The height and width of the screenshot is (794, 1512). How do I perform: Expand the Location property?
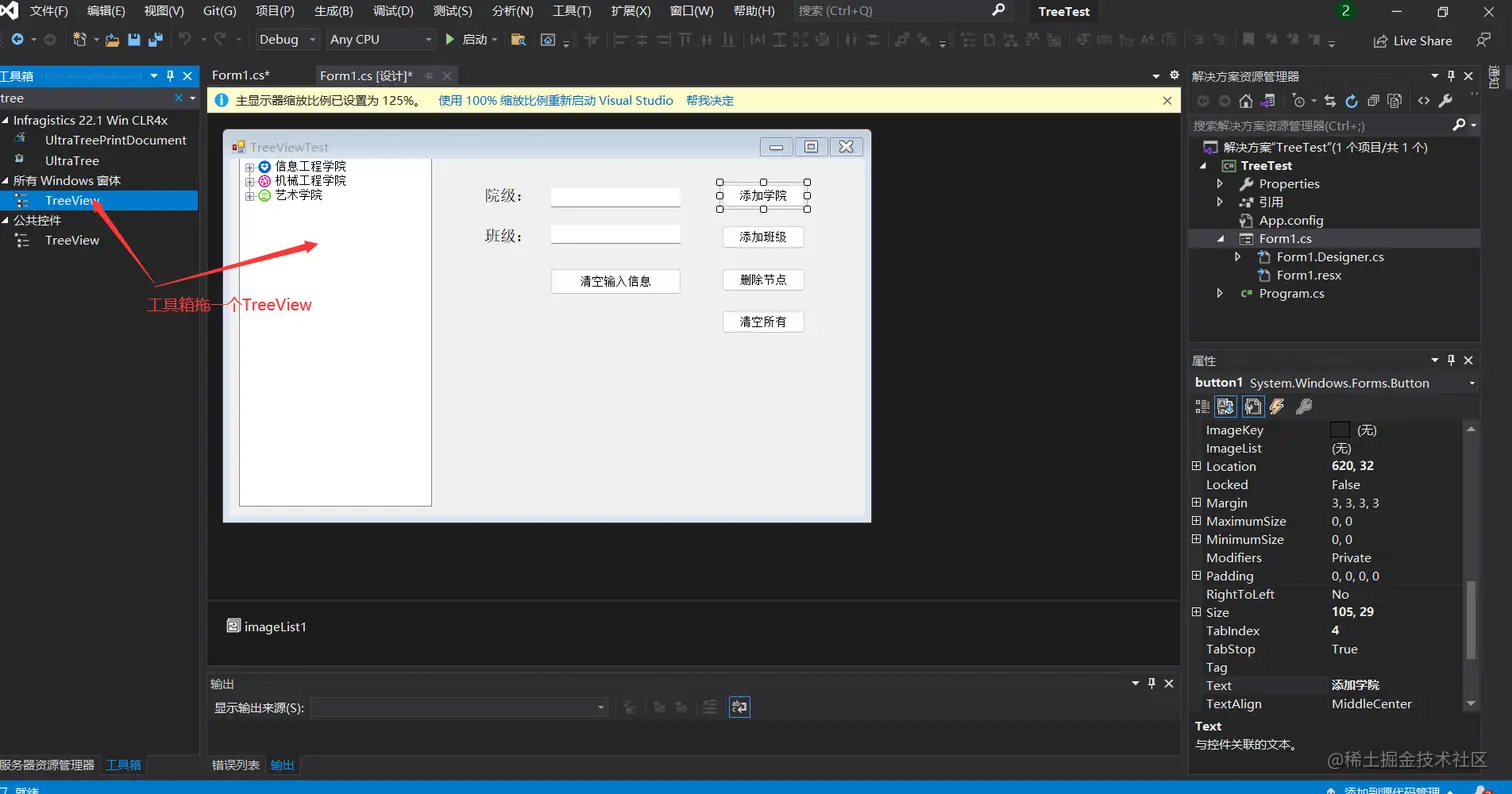click(x=1196, y=467)
